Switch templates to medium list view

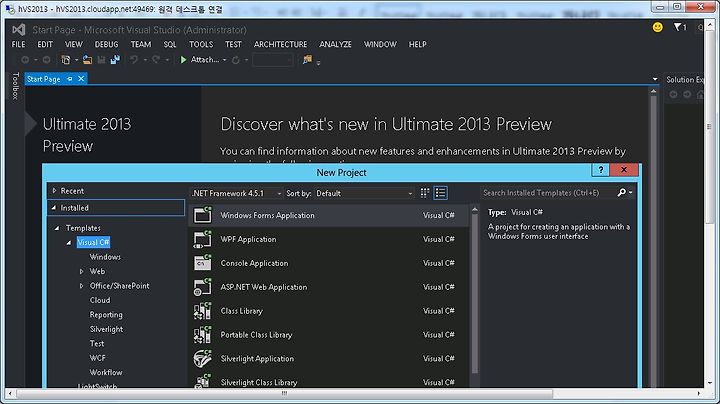click(440, 193)
